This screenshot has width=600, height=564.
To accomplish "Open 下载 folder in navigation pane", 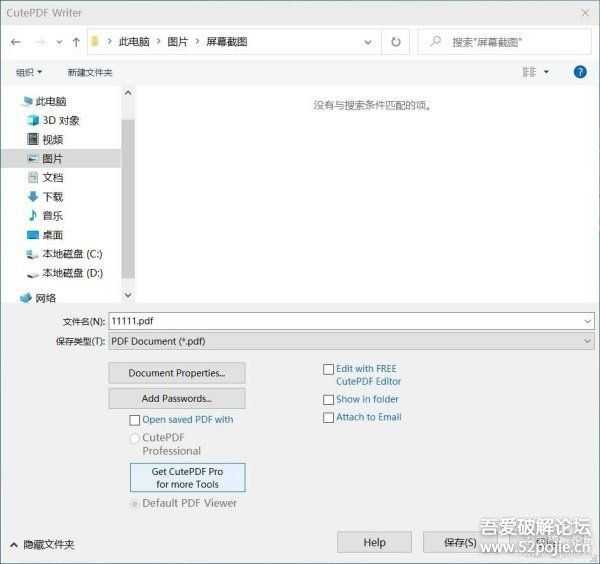I will [x=52, y=197].
